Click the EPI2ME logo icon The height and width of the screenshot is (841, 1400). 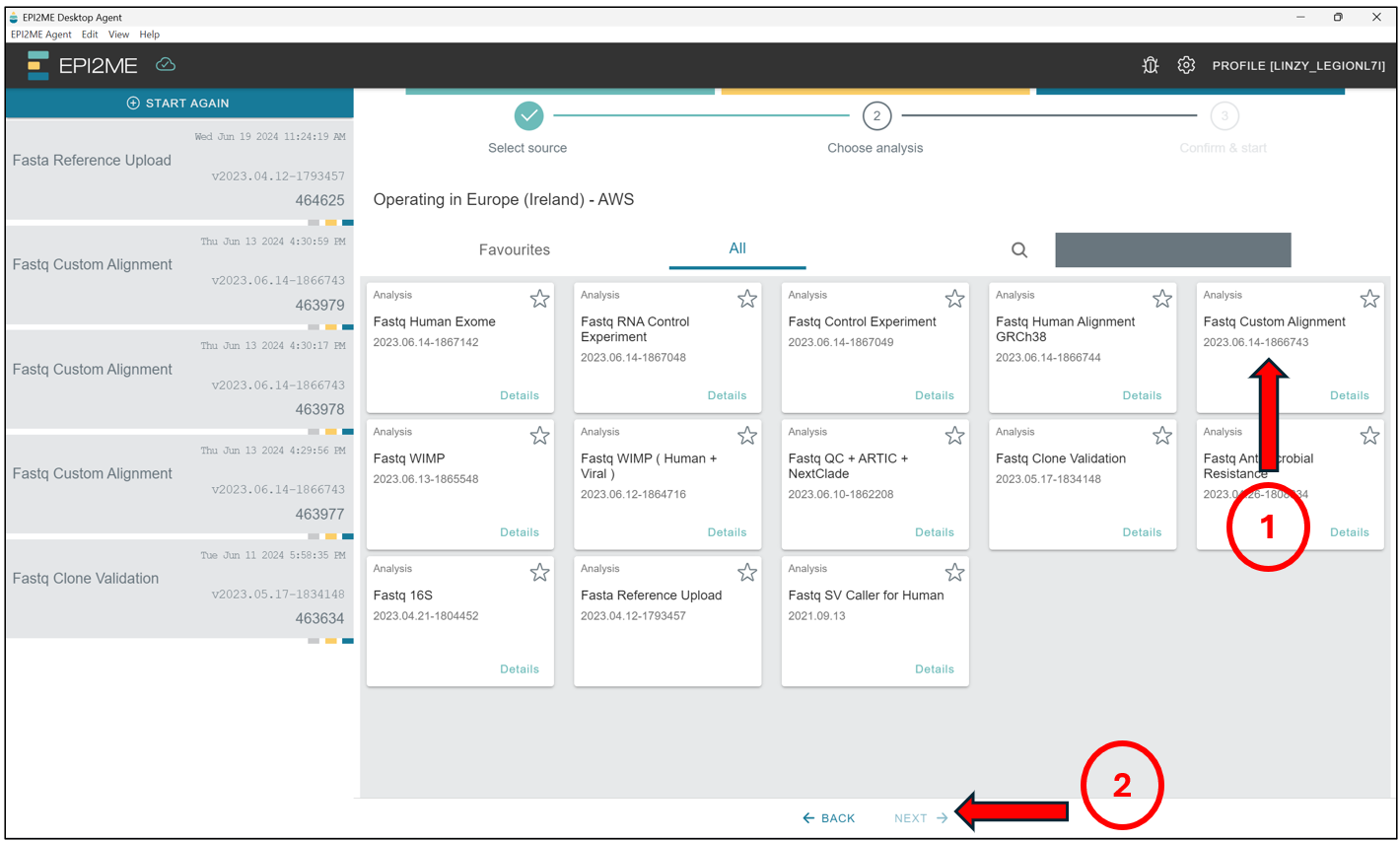[38, 65]
